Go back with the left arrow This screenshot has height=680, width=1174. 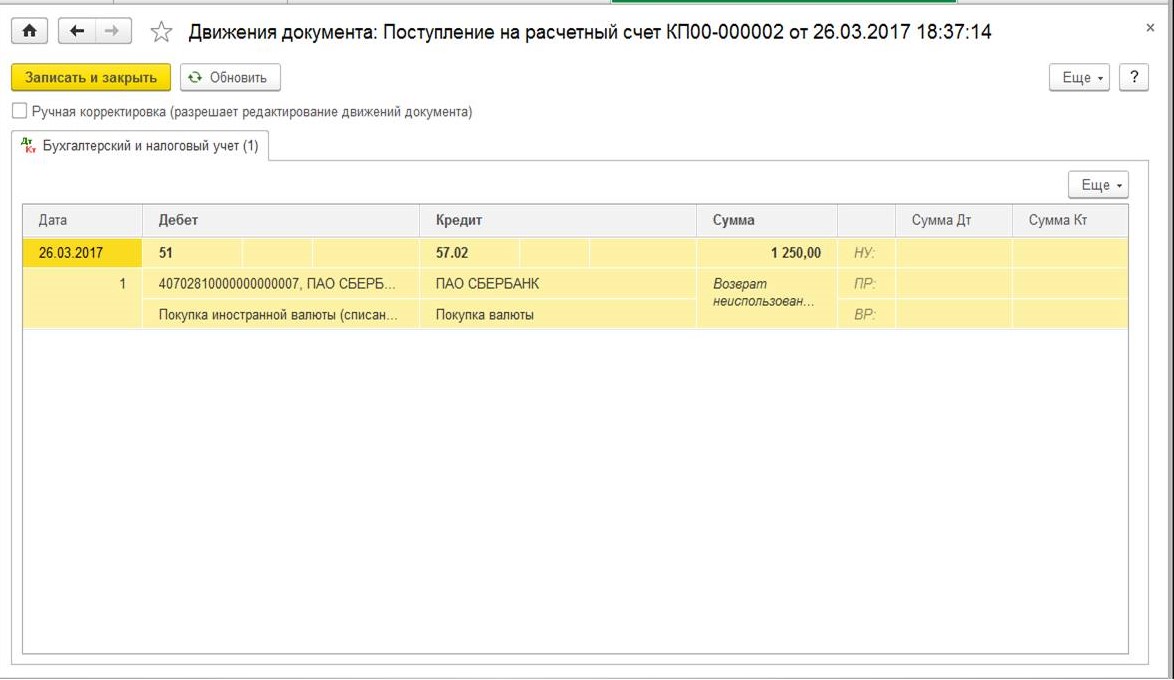coord(77,32)
